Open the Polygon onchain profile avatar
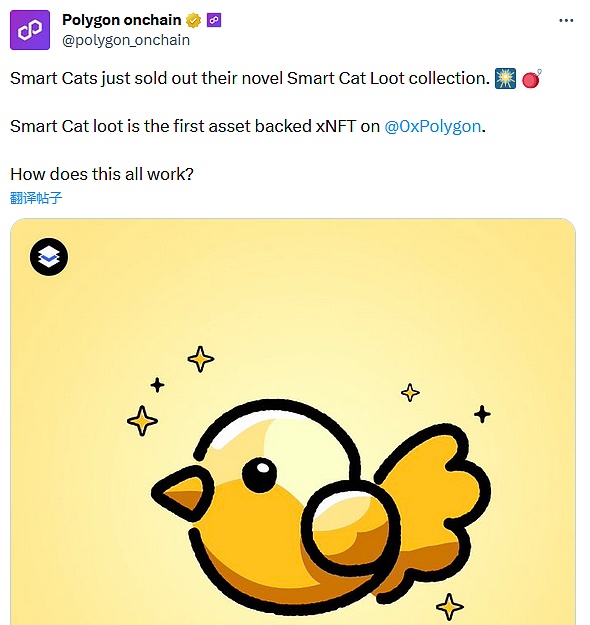 tap(30, 30)
